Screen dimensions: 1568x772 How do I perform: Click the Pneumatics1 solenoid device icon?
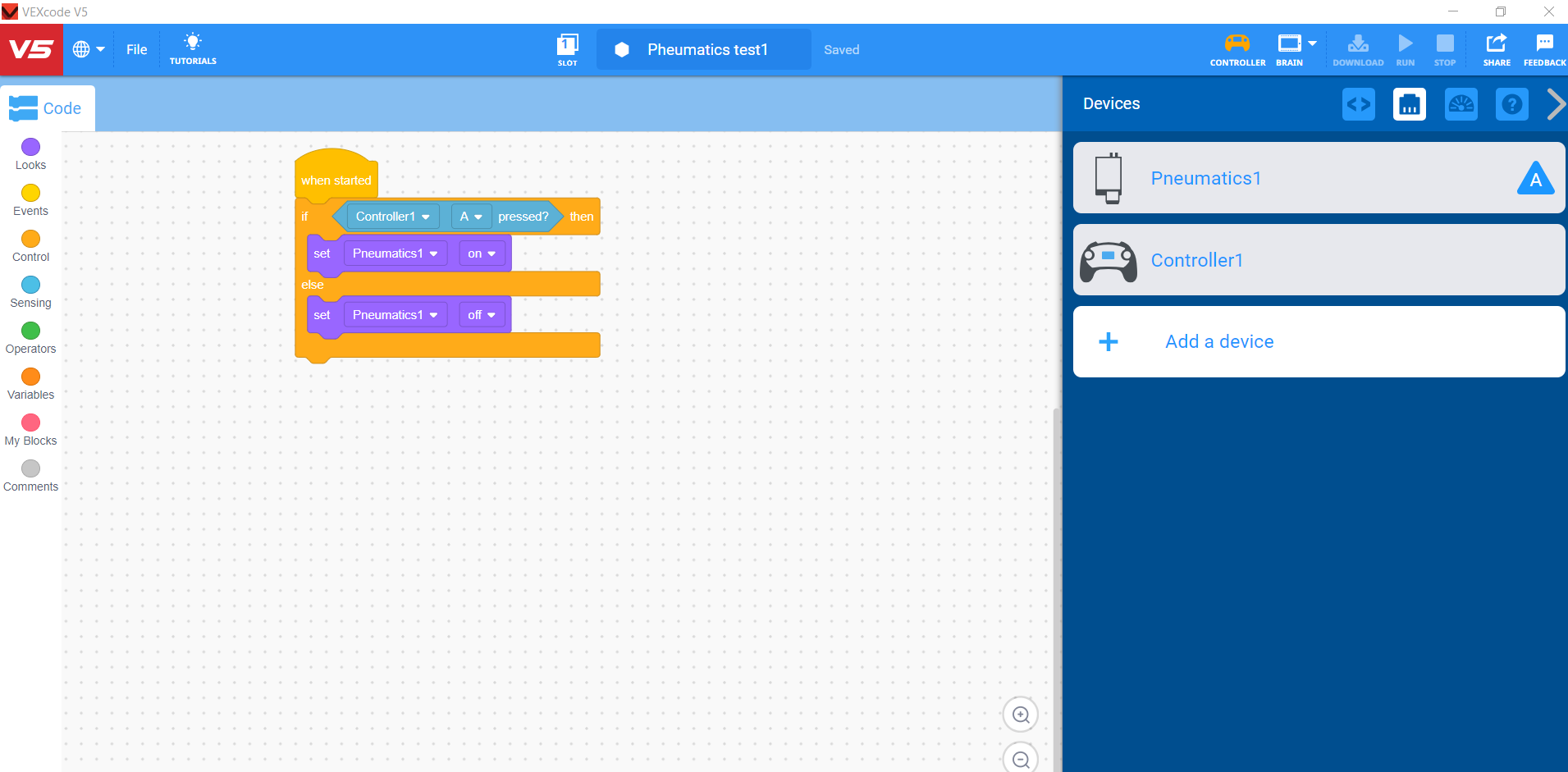[x=1109, y=178]
